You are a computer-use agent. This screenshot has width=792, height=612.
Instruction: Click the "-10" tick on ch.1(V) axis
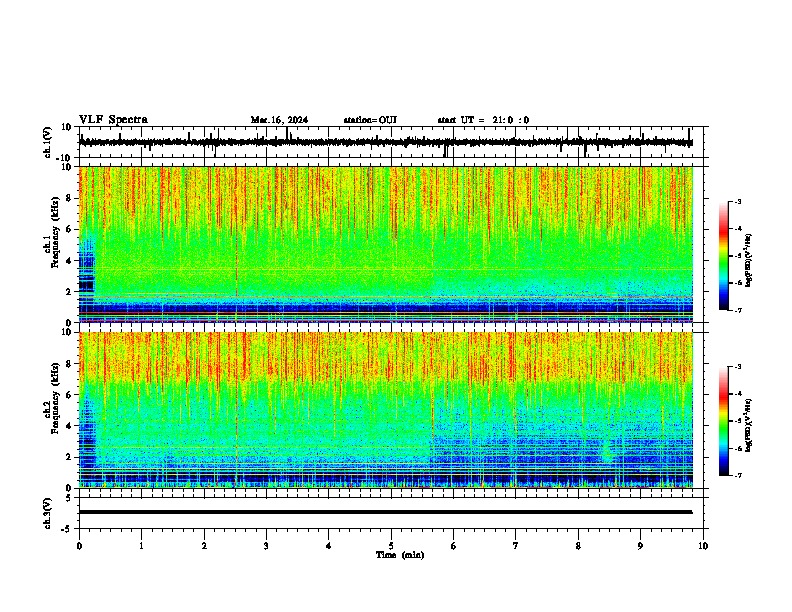(x=65, y=158)
